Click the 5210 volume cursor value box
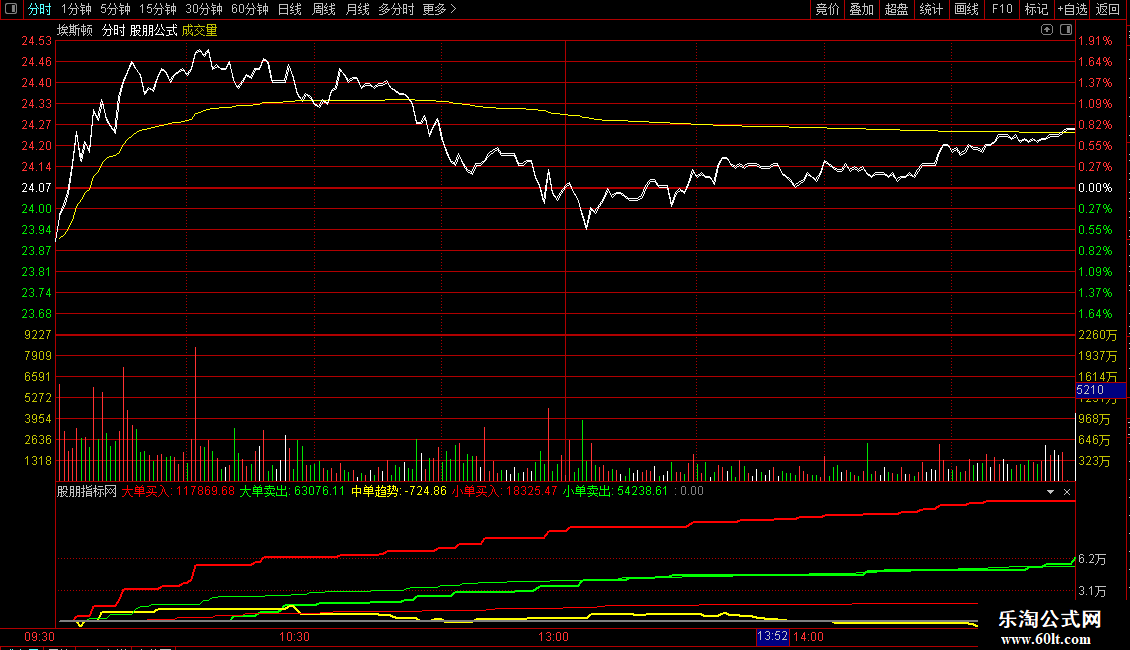The height and width of the screenshot is (650, 1130). pos(1100,390)
